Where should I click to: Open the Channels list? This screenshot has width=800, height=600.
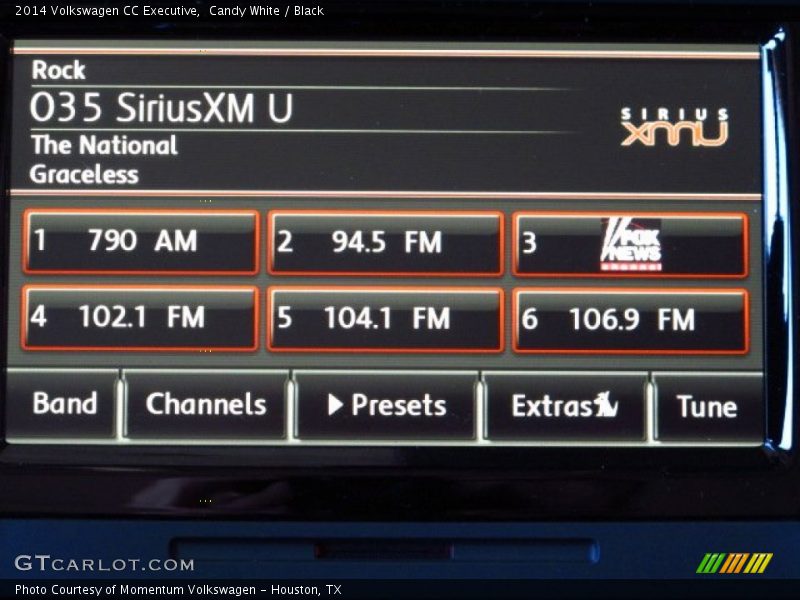(206, 405)
